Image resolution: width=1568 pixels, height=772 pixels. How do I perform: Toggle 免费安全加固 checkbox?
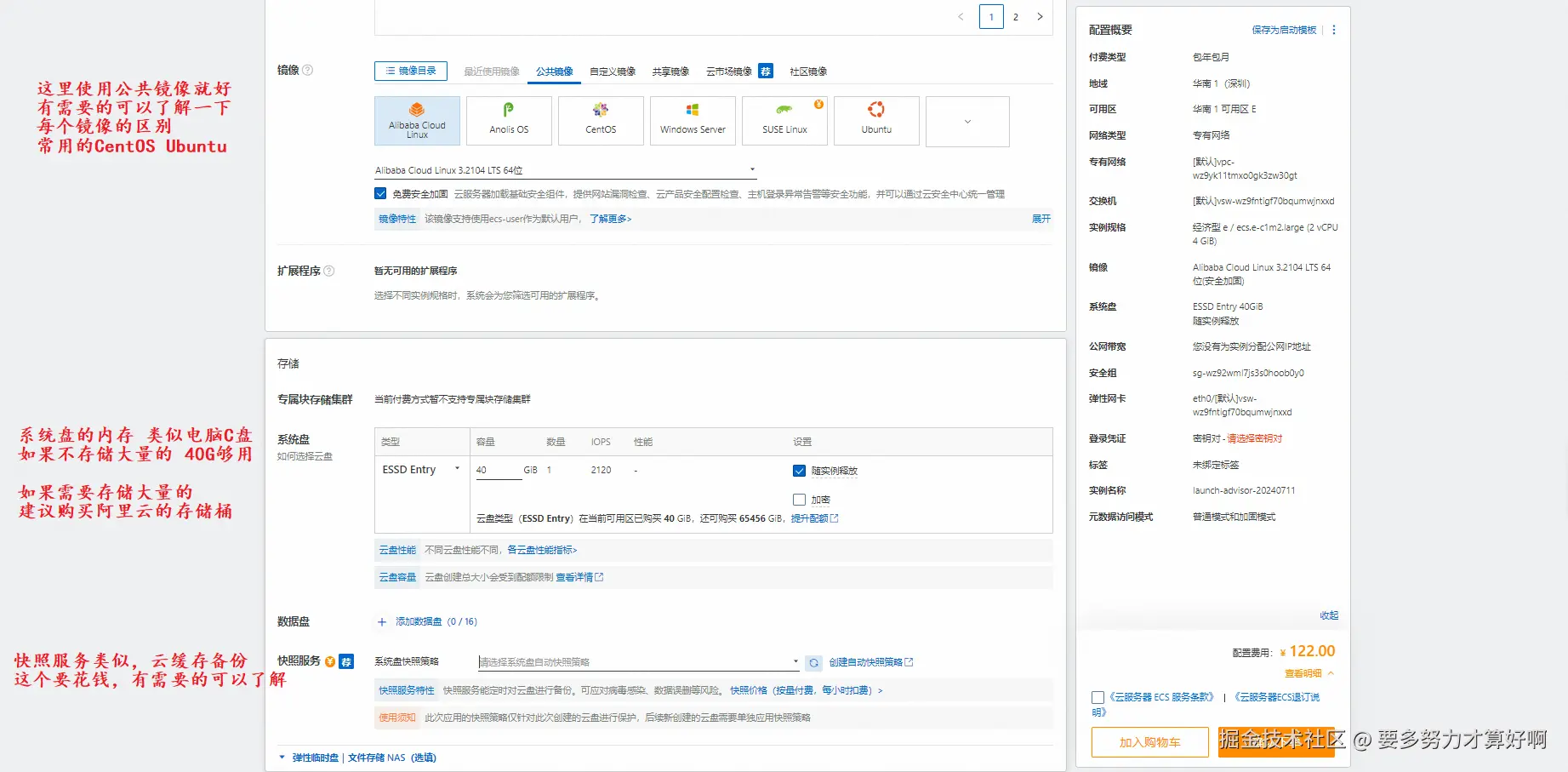pyautogui.click(x=380, y=193)
